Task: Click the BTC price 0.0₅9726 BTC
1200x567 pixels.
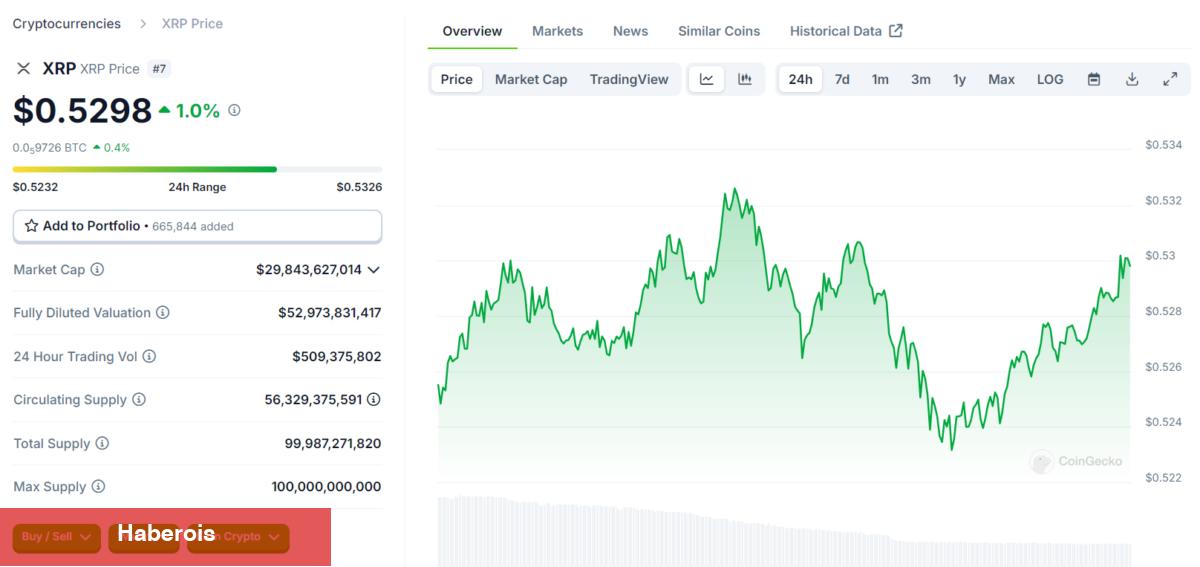Action: 50,147
